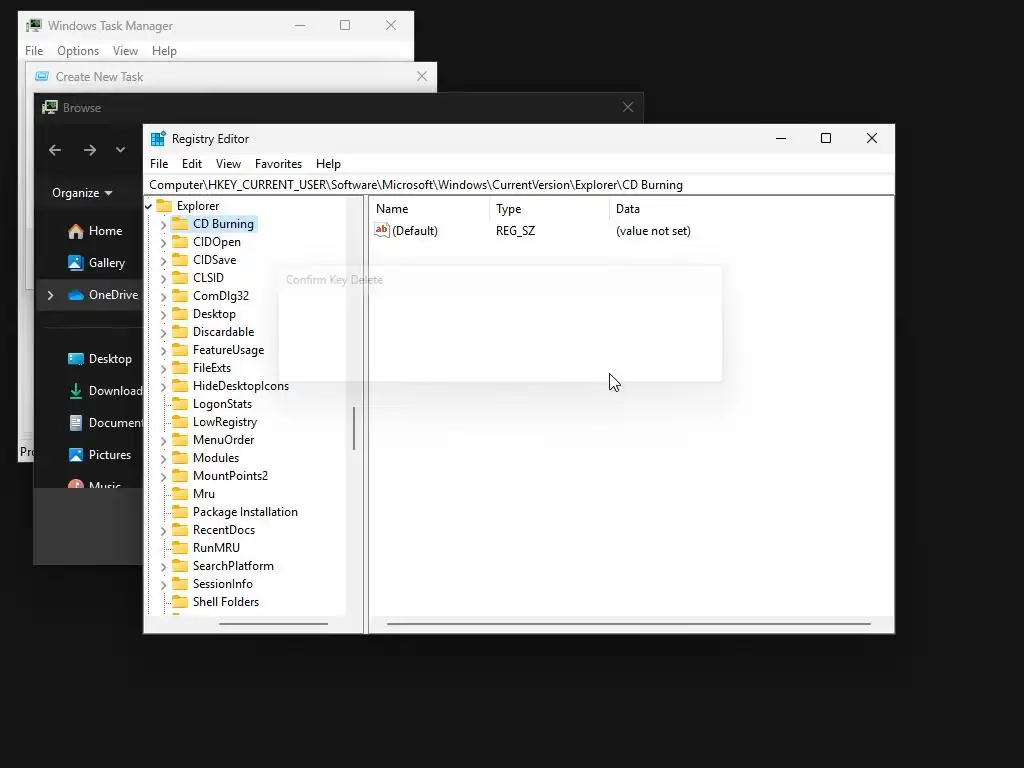Screen dimensions: 1024x768
Task: Open Task Manager's File menu
Action: click(x=34, y=51)
